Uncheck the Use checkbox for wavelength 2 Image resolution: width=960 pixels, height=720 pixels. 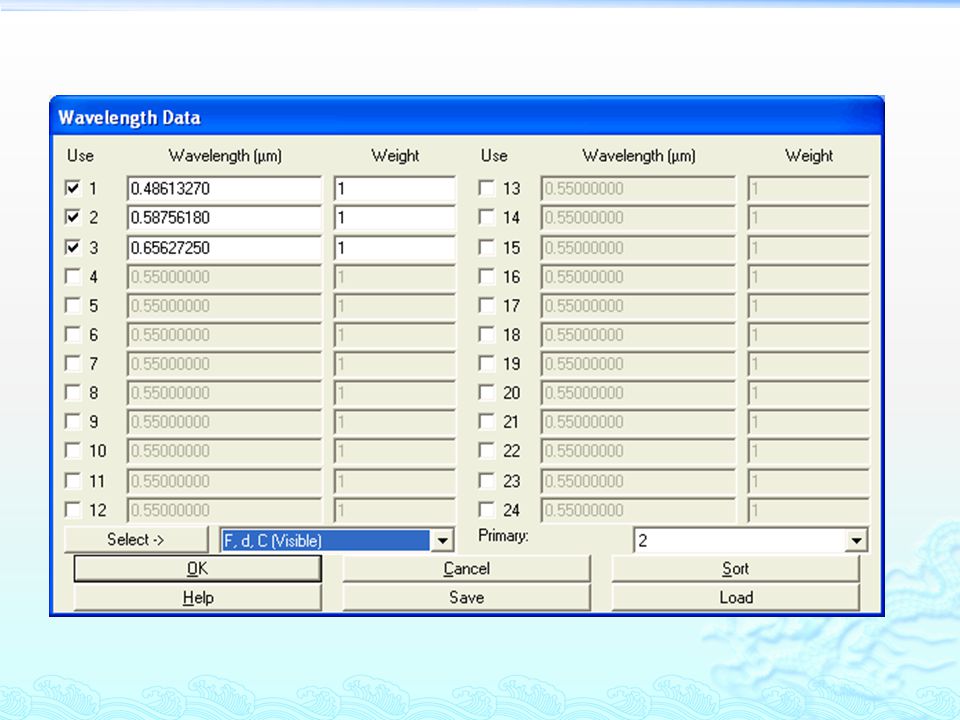72,217
